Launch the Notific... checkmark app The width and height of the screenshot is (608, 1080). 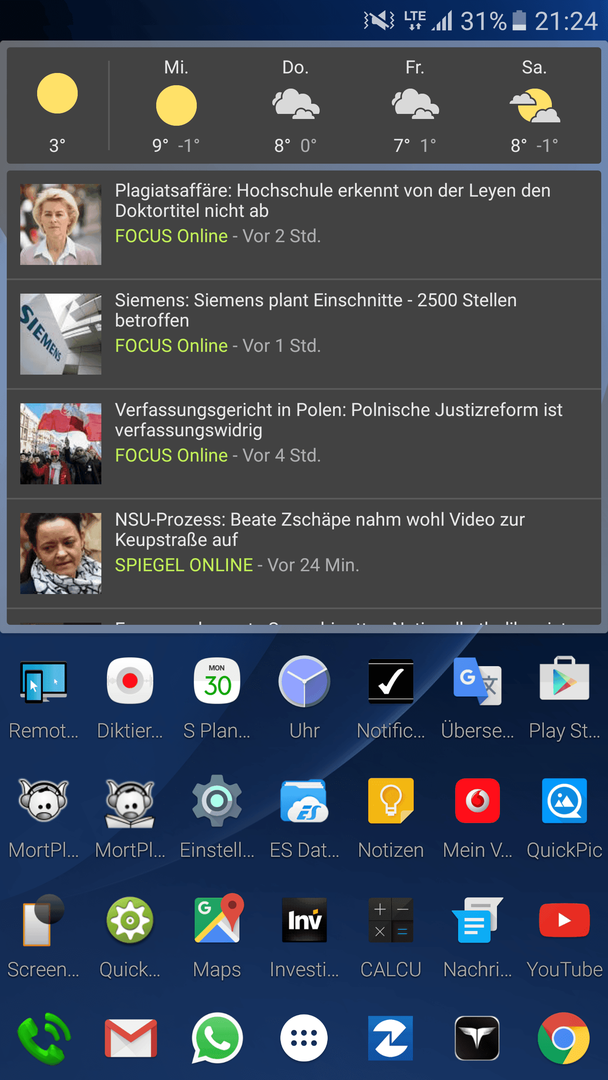[x=391, y=682]
